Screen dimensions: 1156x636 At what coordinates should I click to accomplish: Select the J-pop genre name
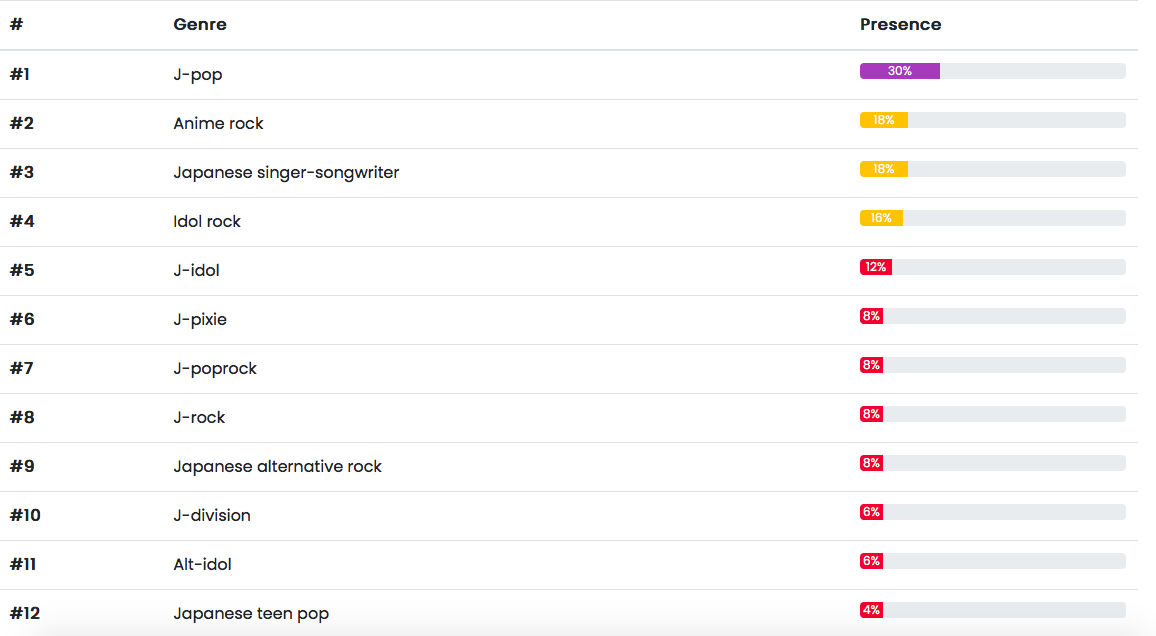tap(198, 74)
